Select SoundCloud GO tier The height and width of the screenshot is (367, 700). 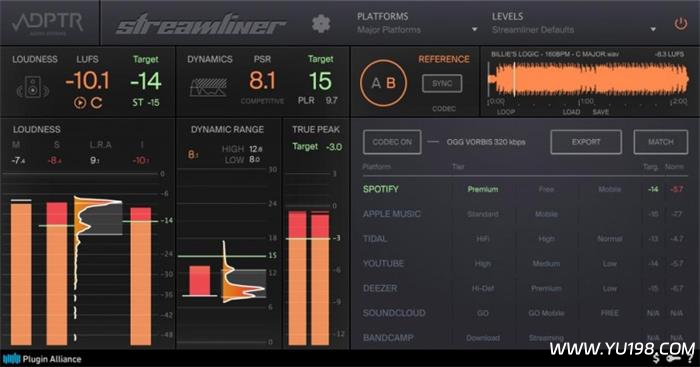click(x=483, y=313)
